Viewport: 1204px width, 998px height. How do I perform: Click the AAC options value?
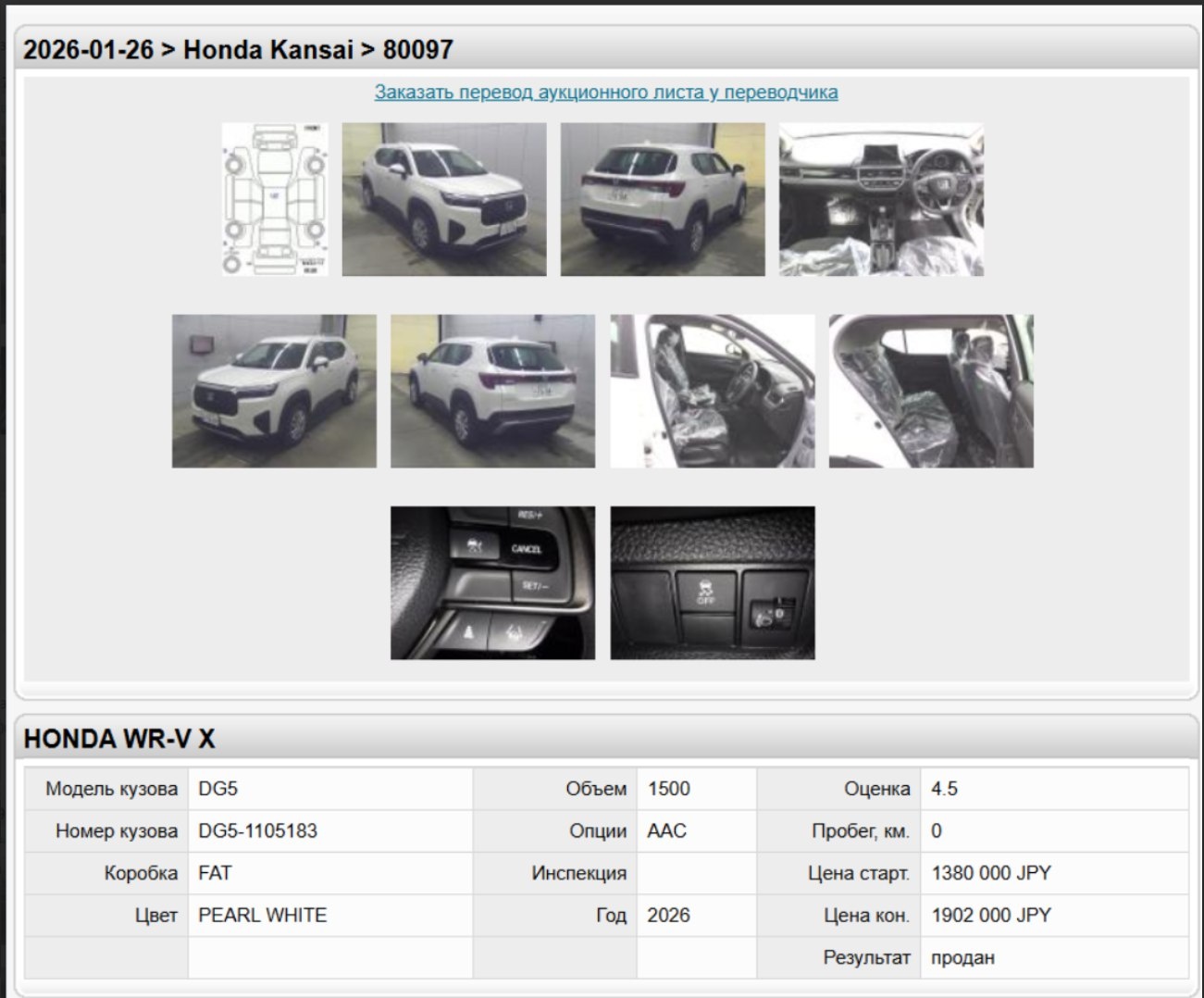click(667, 831)
